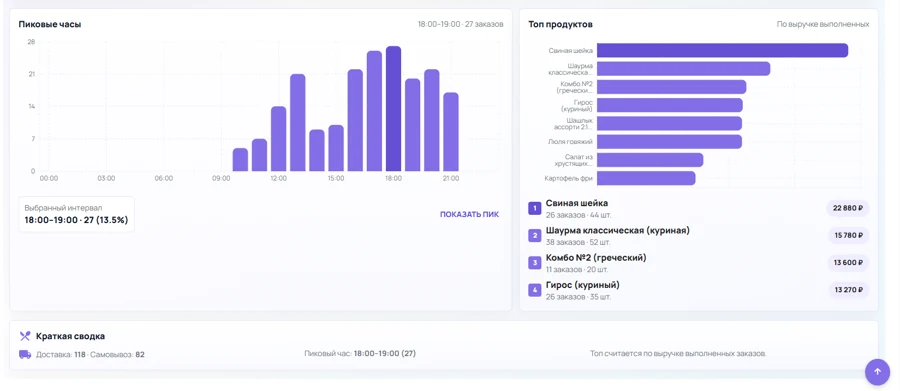
Task: Click the scroll-to-top arrow button
Action: (877, 371)
